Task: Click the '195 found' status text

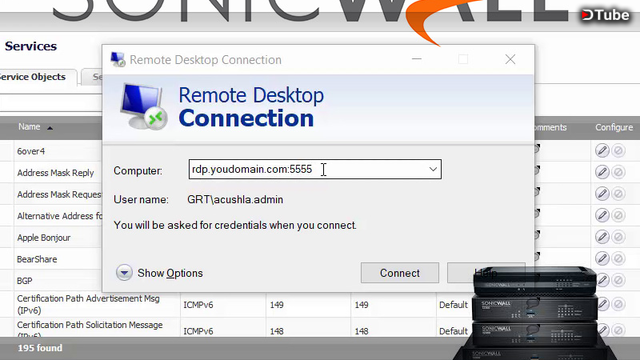Action: pyautogui.click(x=40, y=348)
